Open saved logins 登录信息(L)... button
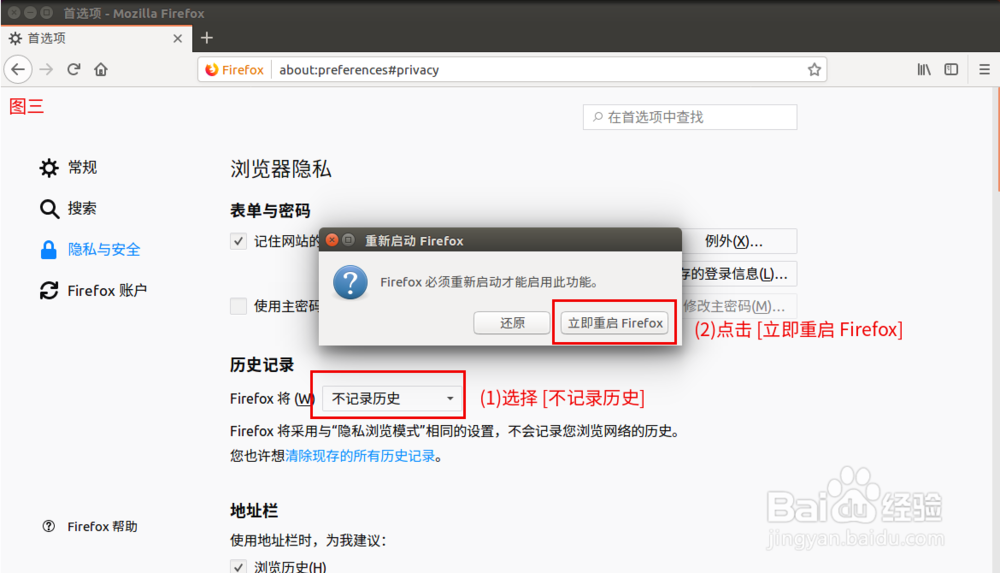The height and width of the screenshot is (573, 1000). coord(739,274)
